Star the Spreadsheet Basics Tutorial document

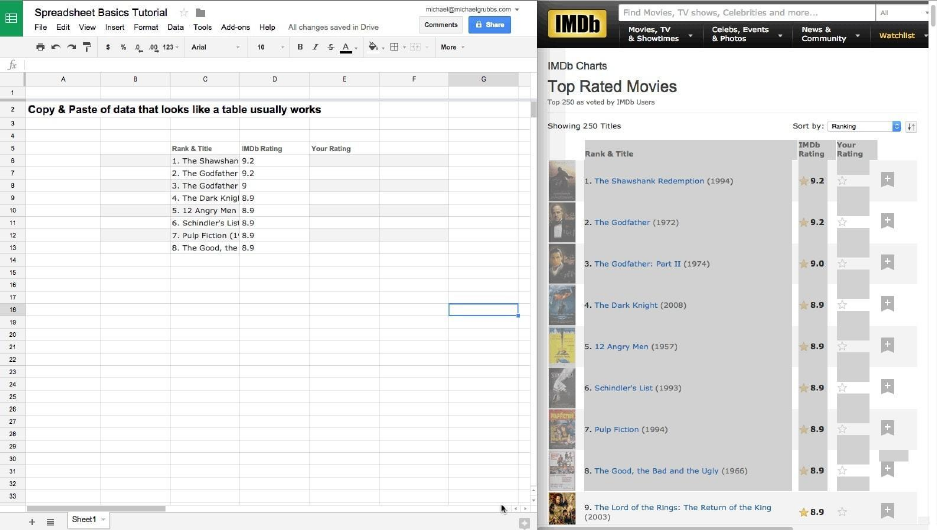pos(184,13)
